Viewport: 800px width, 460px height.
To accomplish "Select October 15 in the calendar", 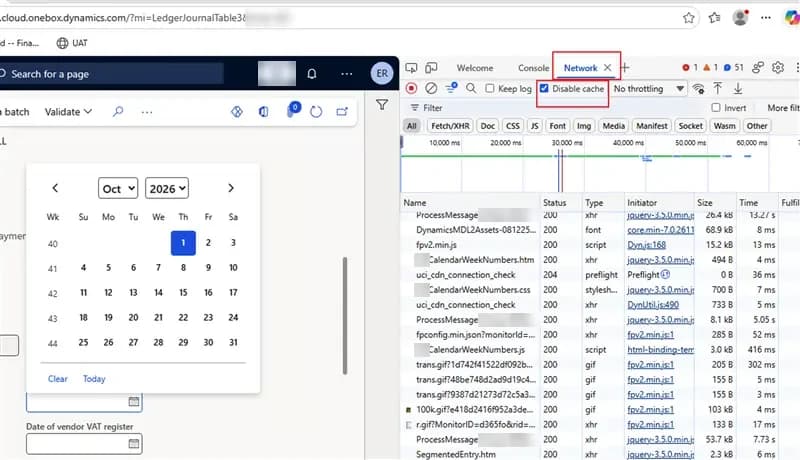I will (x=183, y=293).
